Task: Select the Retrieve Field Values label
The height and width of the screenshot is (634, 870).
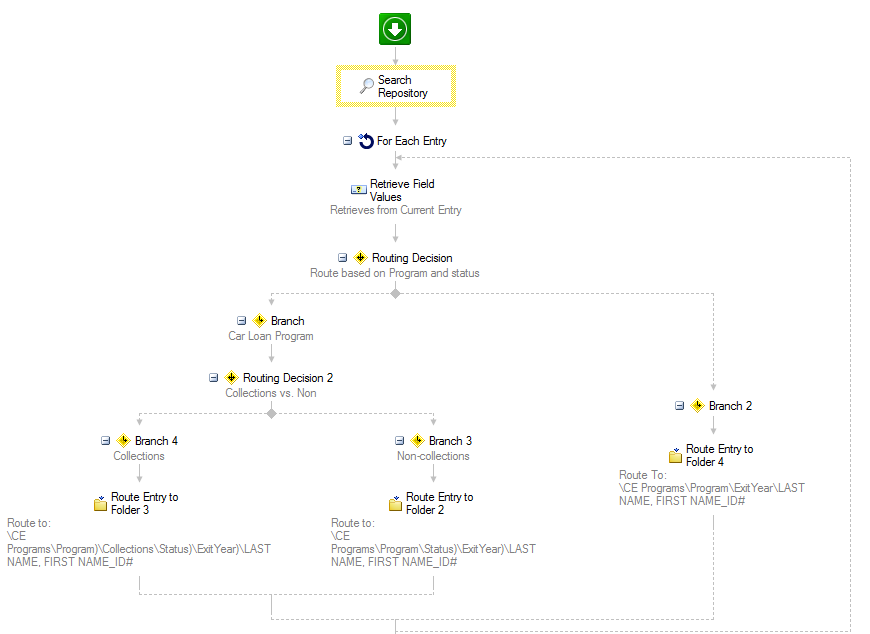Action: pos(402,190)
